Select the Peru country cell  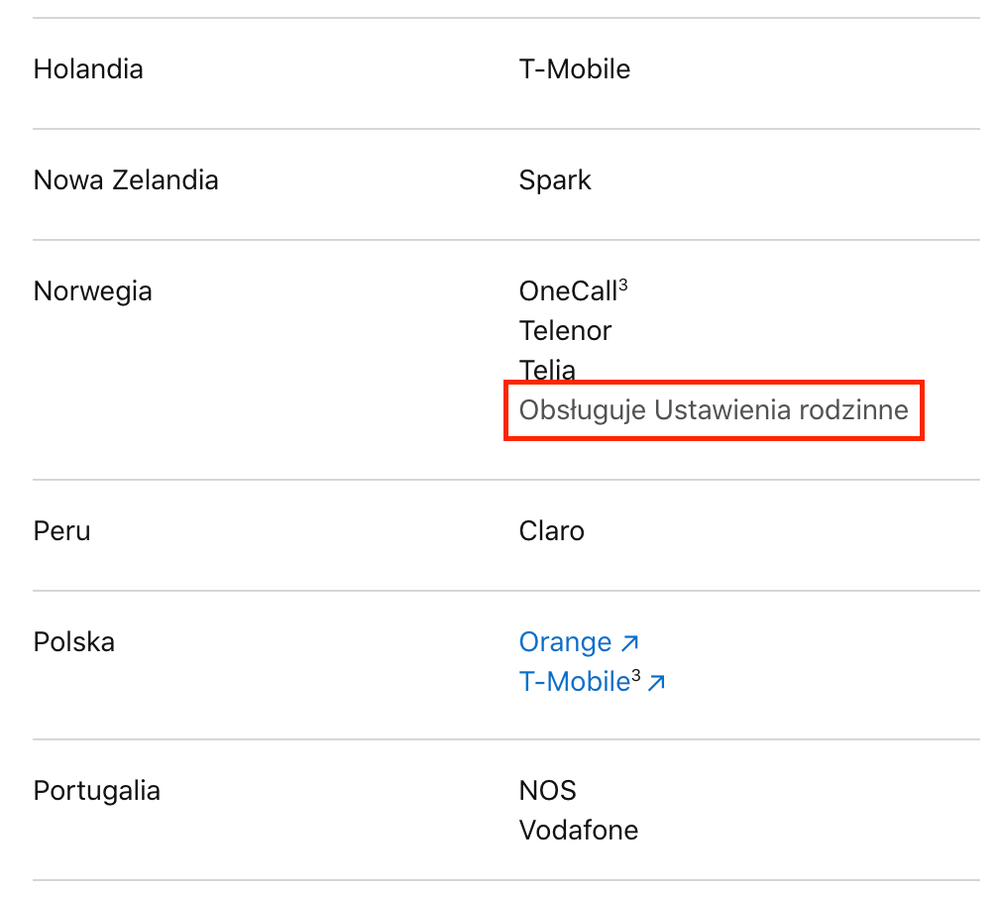62,531
